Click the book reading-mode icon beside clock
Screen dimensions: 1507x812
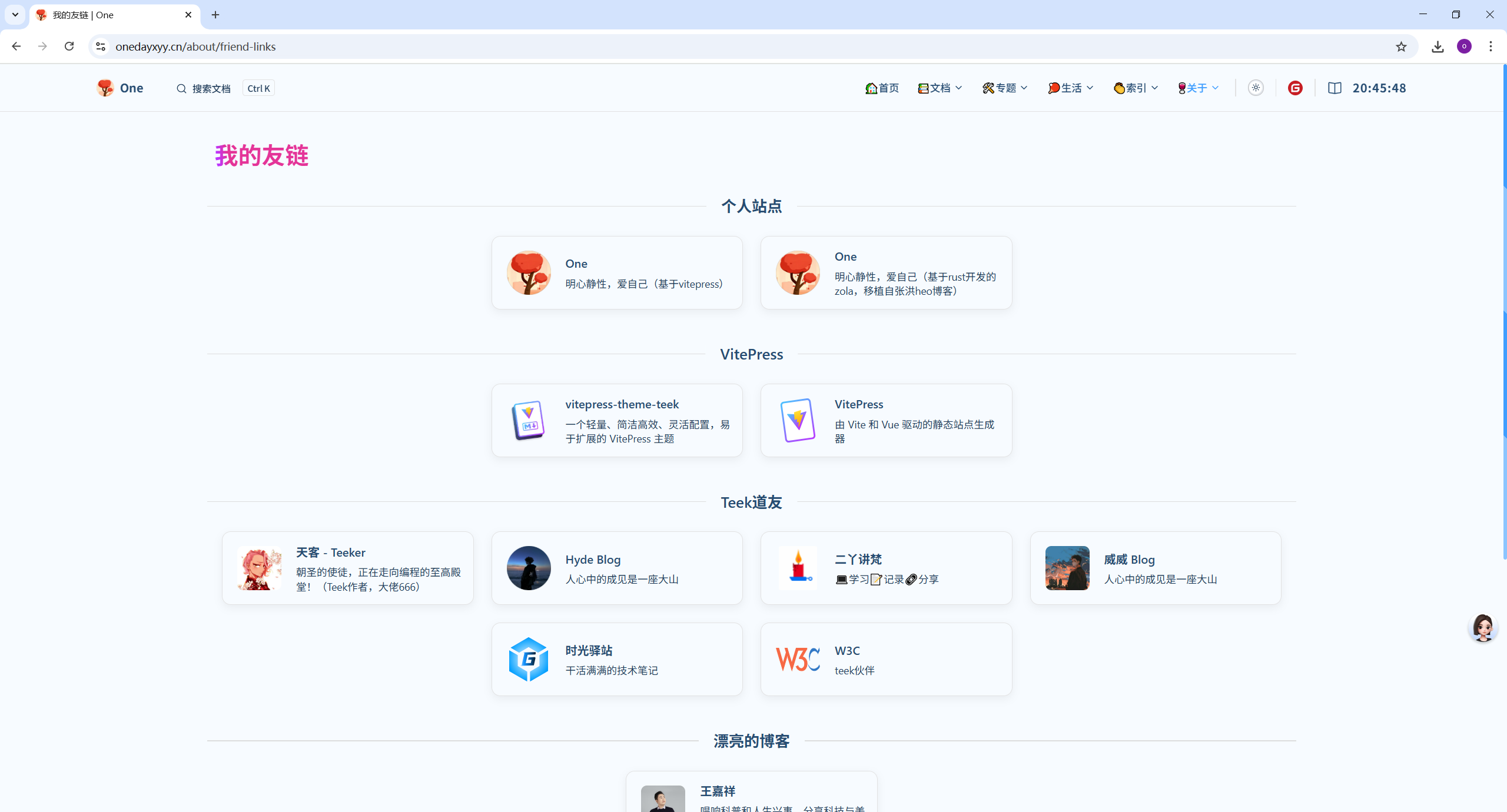[x=1335, y=88]
